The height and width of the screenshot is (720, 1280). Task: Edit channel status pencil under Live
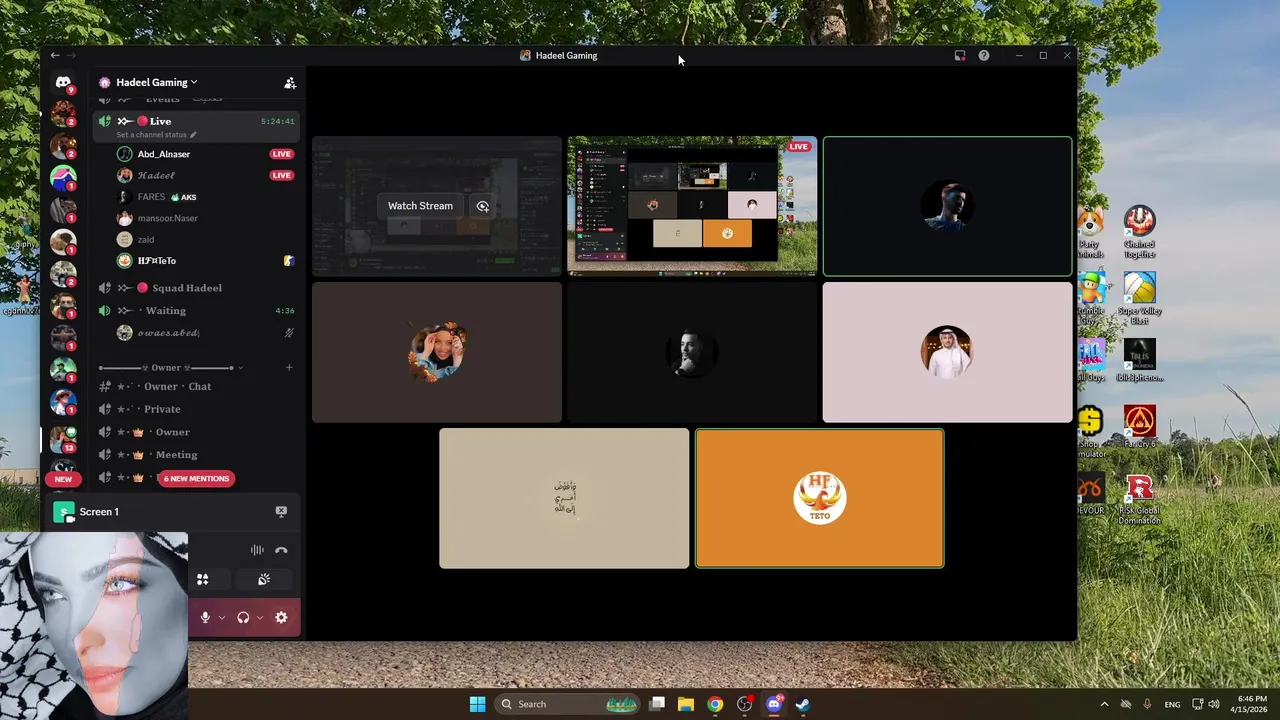point(193,135)
